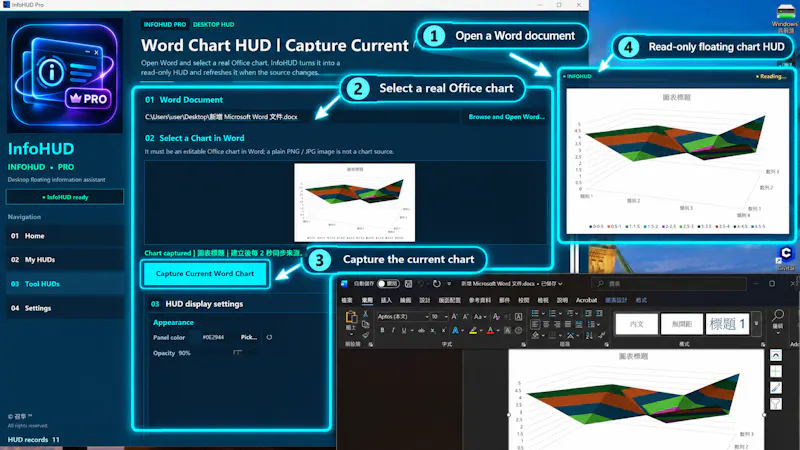Image resolution: width=800 pixels, height=450 pixels.
Task: Click Browse and Open Word... link
Action: 506,117
